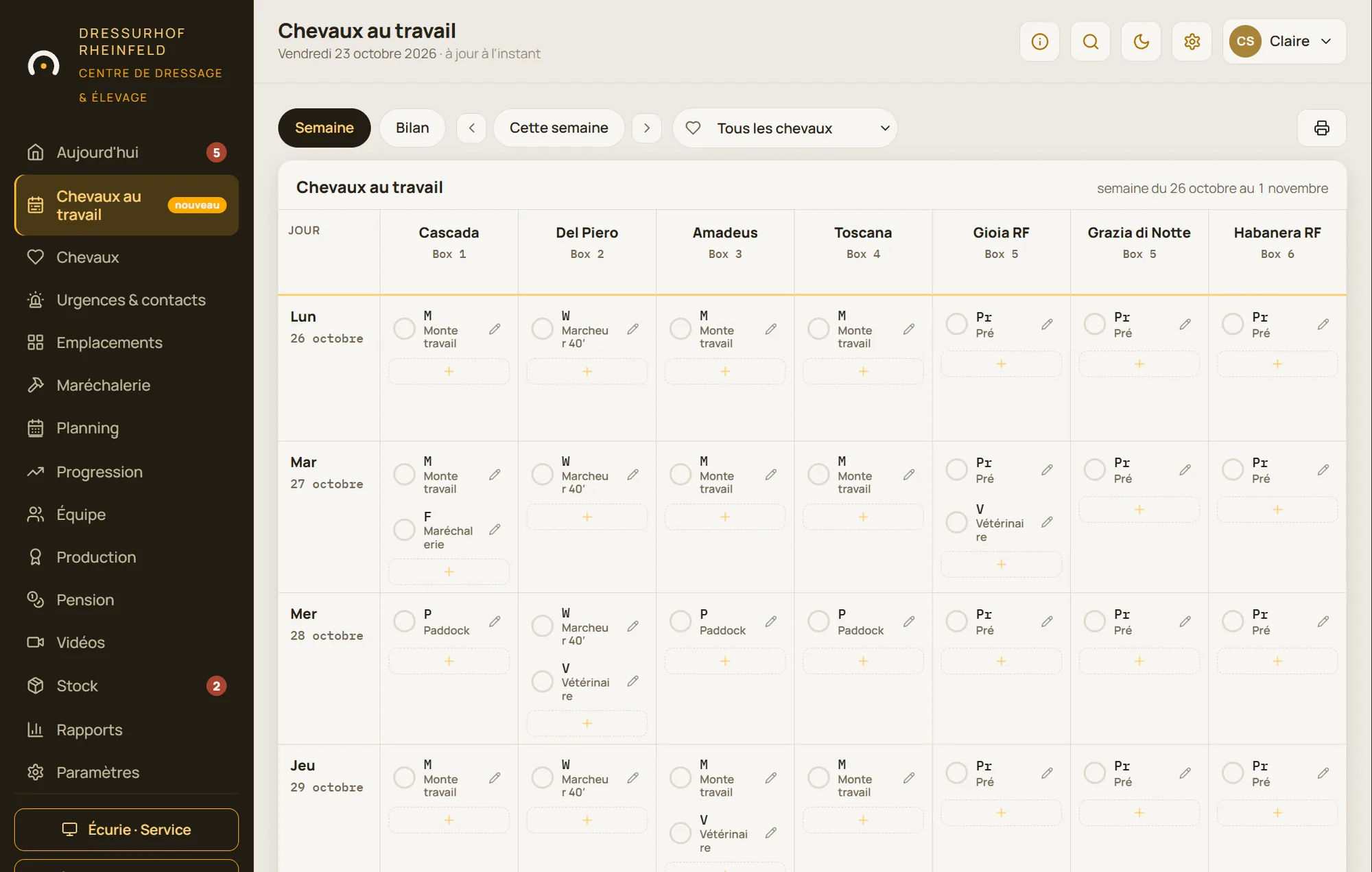This screenshot has height=872, width=1372.
Task: Edit Toscana's Thursday Monte travail entry
Action: (909, 778)
